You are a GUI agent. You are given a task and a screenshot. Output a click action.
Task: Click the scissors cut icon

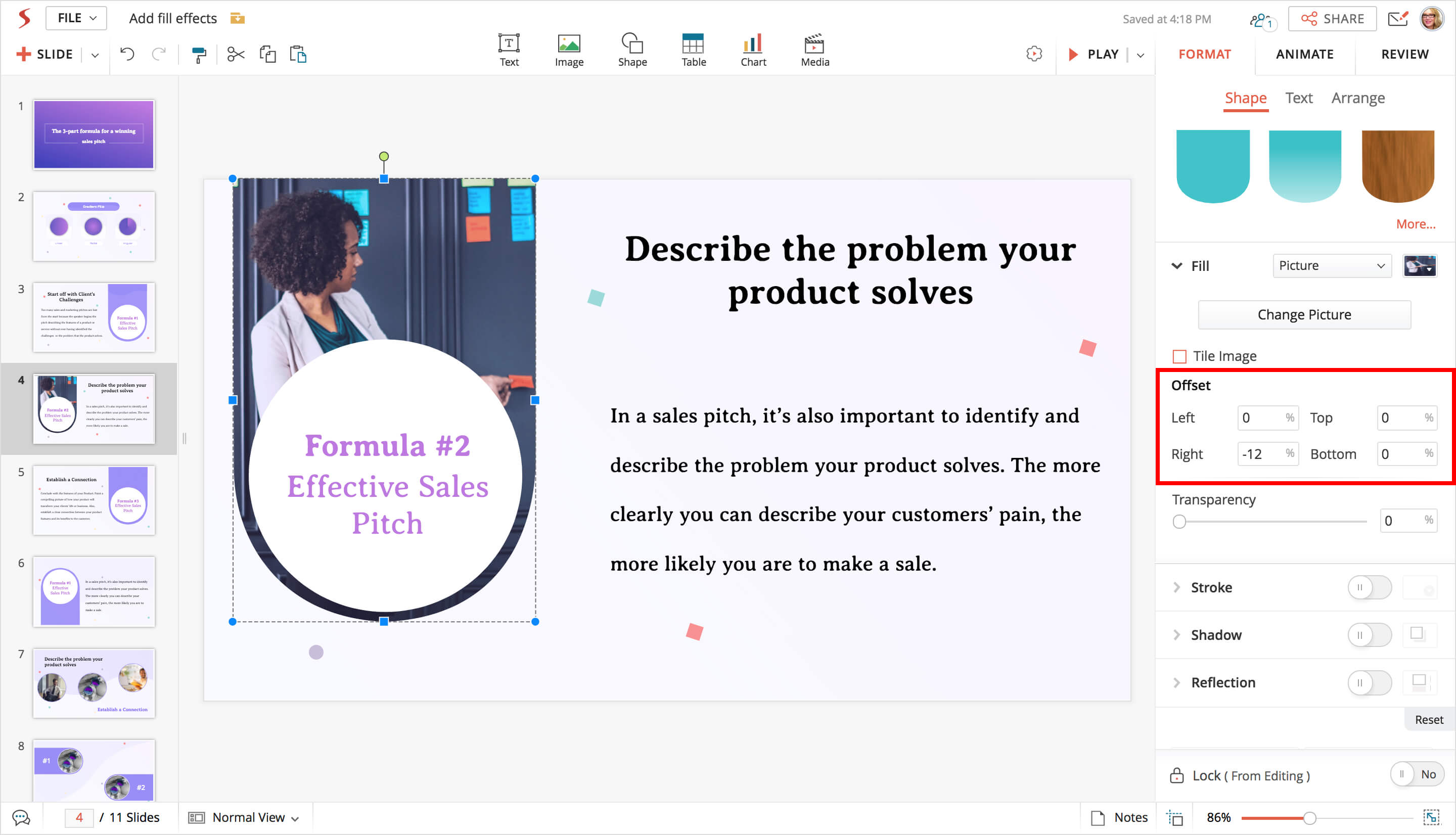(236, 55)
